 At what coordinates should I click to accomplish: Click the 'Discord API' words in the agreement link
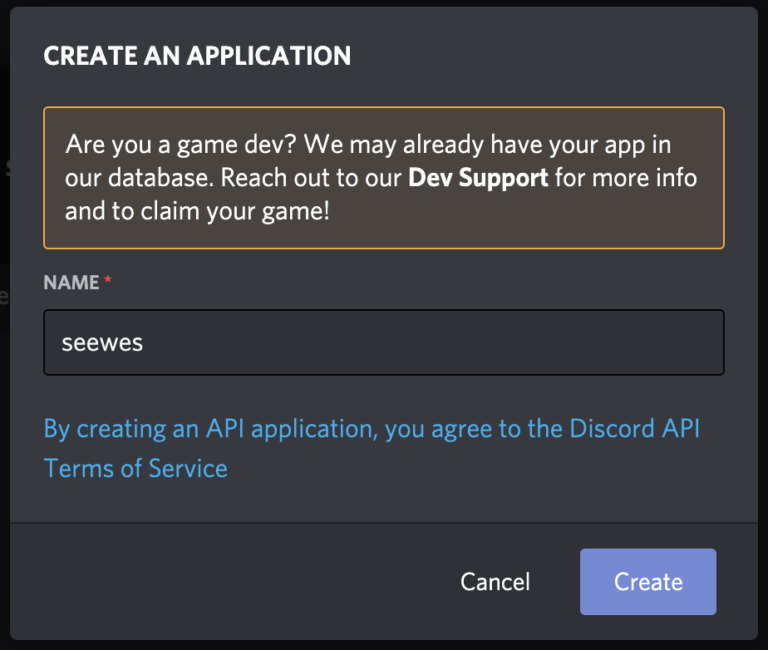point(635,429)
